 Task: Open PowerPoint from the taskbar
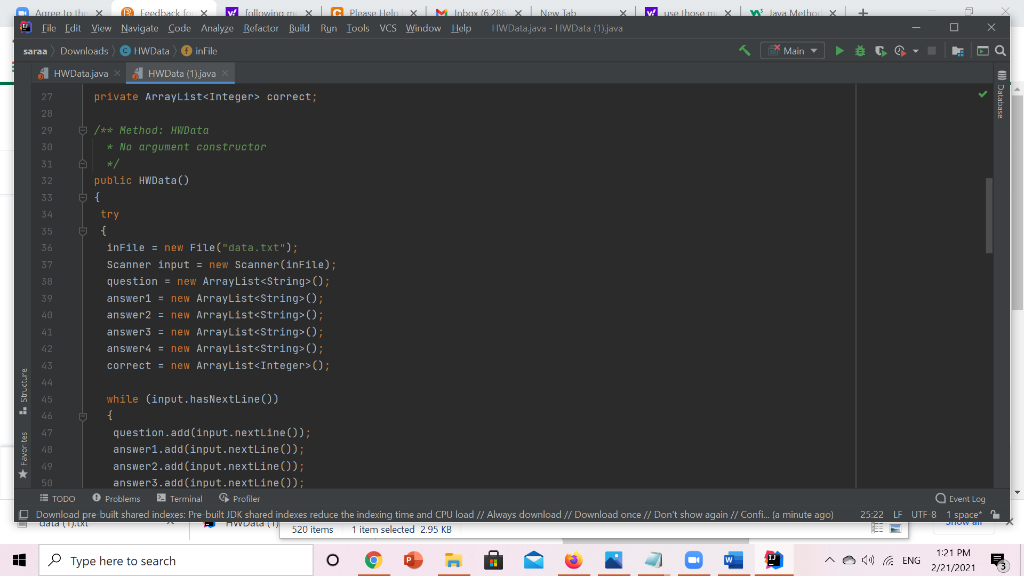[413, 560]
